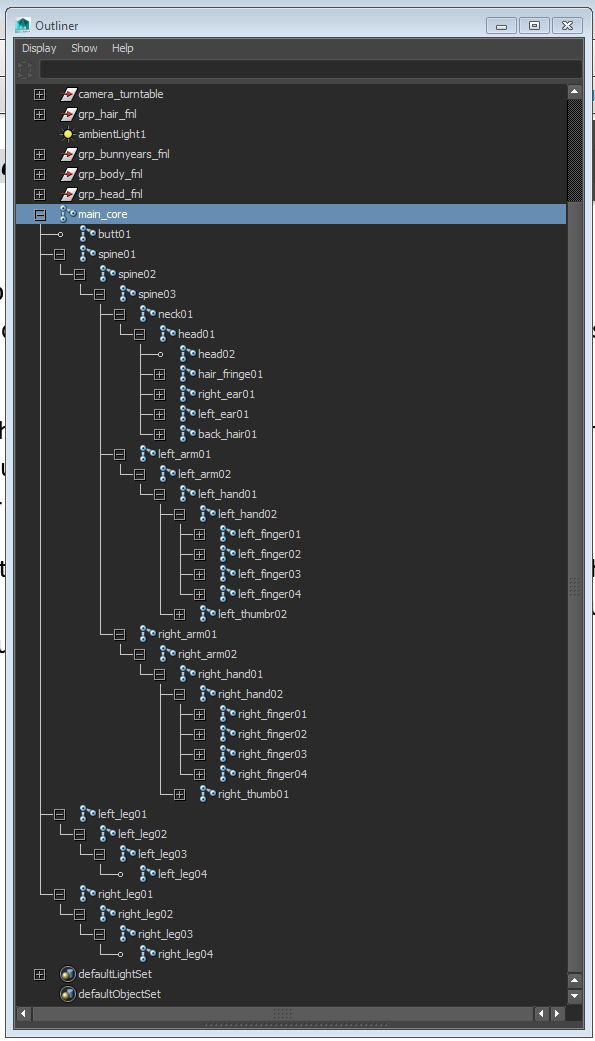The height and width of the screenshot is (1041, 595).
Task: Select the left_finger04 joint
Action: tap(270, 594)
